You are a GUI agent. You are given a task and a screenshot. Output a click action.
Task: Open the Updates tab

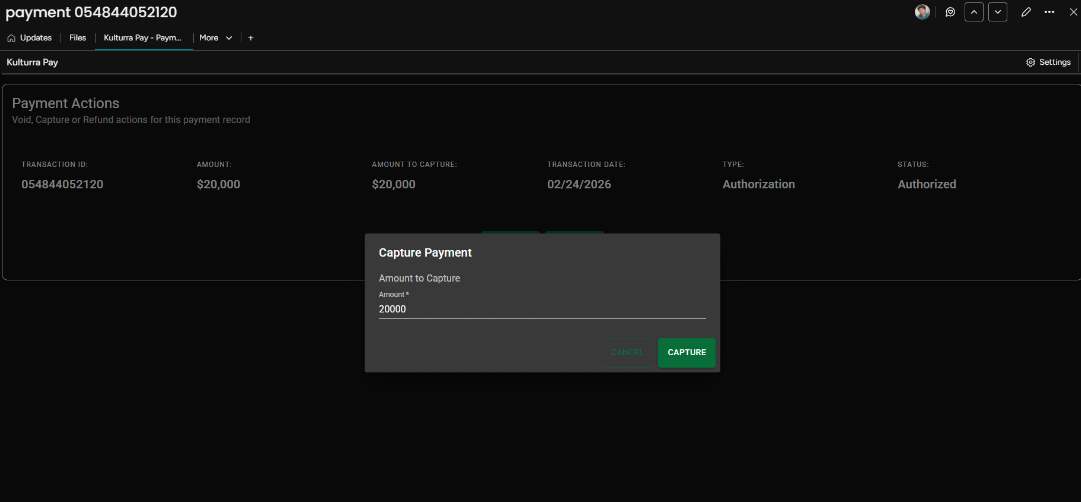point(30,38)
